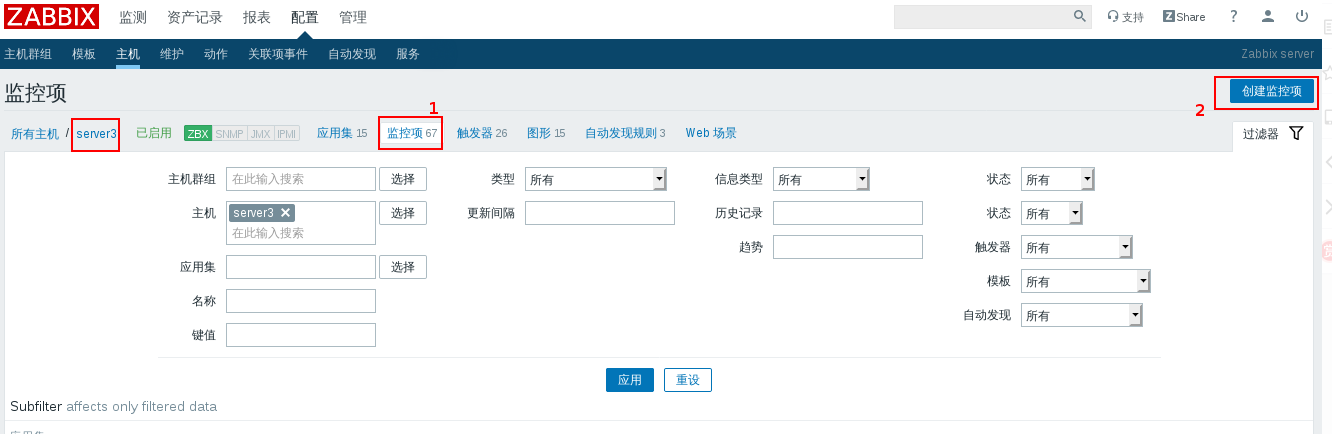Go to 自动发现 submenu
Image resolution: width=1332 pixels, height=434 pixels.
pyautogui.click(x=352, y=54)
